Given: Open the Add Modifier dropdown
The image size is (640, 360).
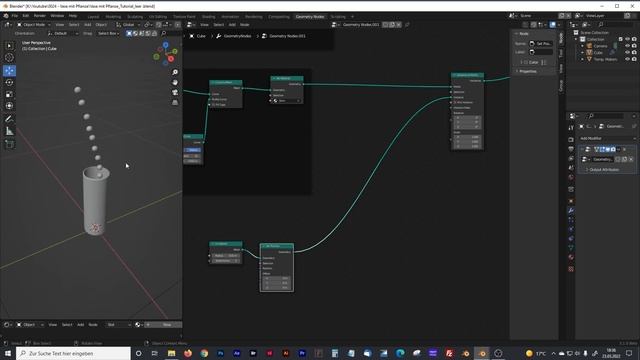Looking at the screenshot, I should point(607,138).
